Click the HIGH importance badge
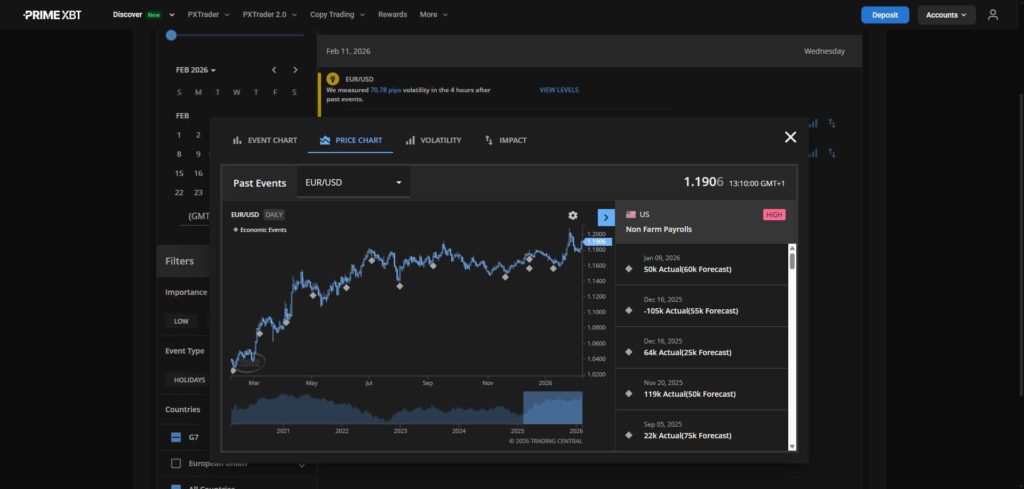 click(x=774, y=215)
